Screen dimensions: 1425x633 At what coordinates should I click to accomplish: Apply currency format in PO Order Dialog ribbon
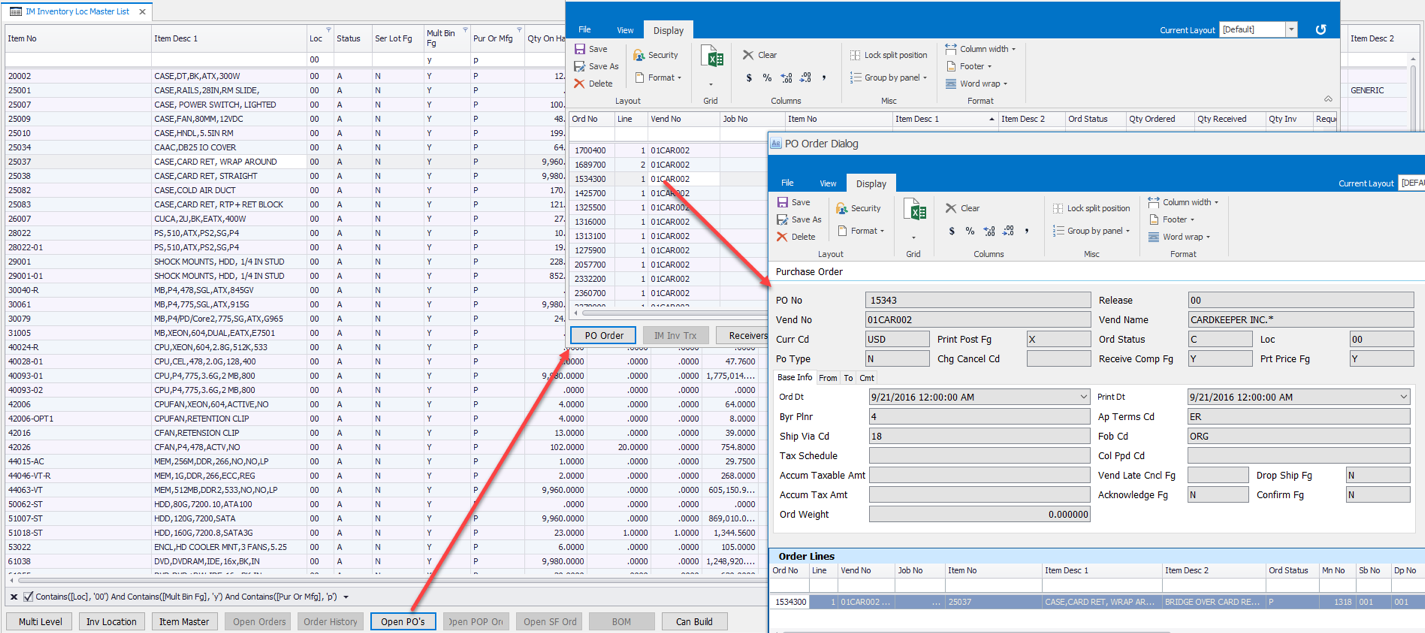click(951, 231)
